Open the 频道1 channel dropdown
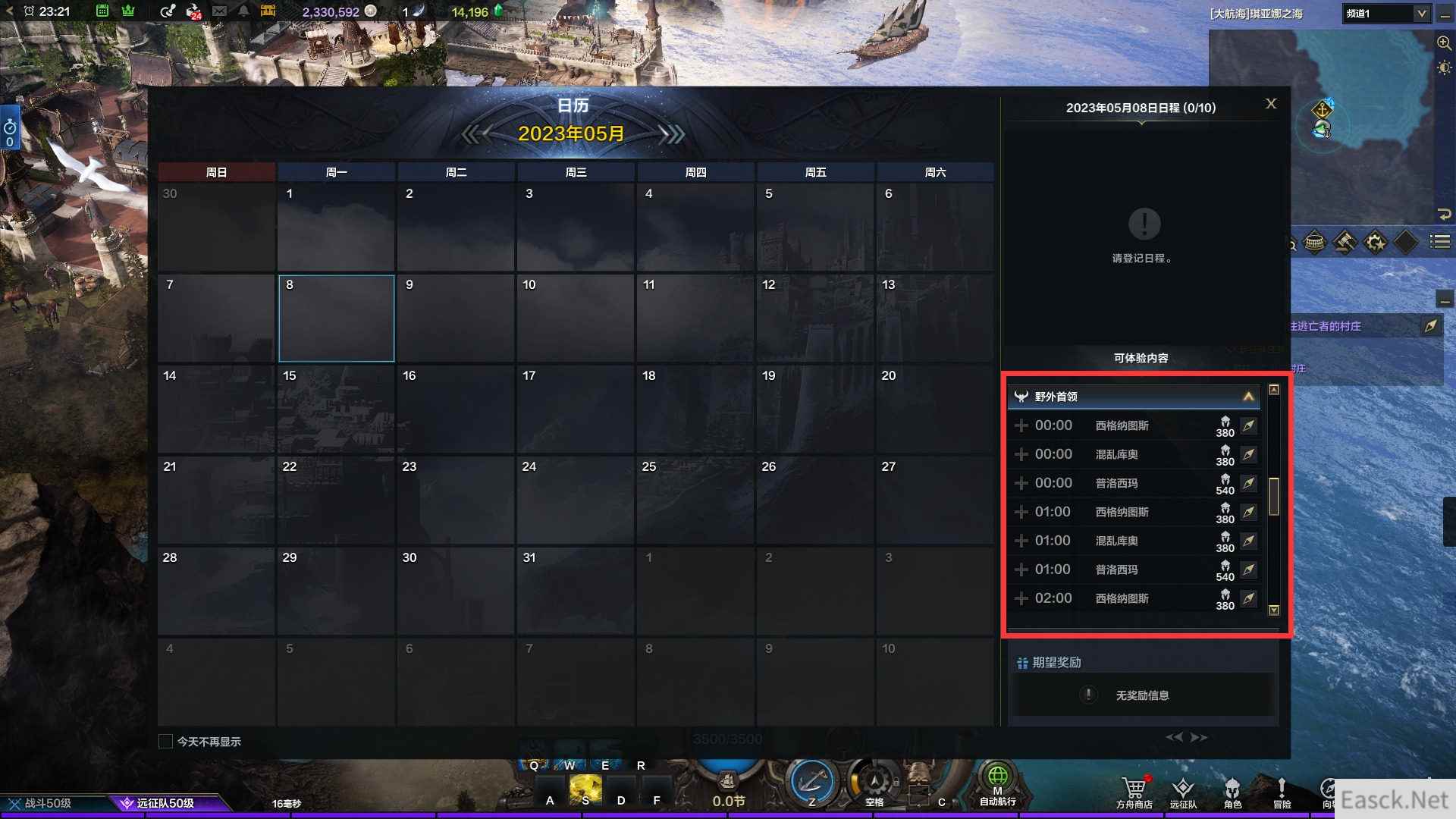 pyautogui.click(x=1386, y=14)
